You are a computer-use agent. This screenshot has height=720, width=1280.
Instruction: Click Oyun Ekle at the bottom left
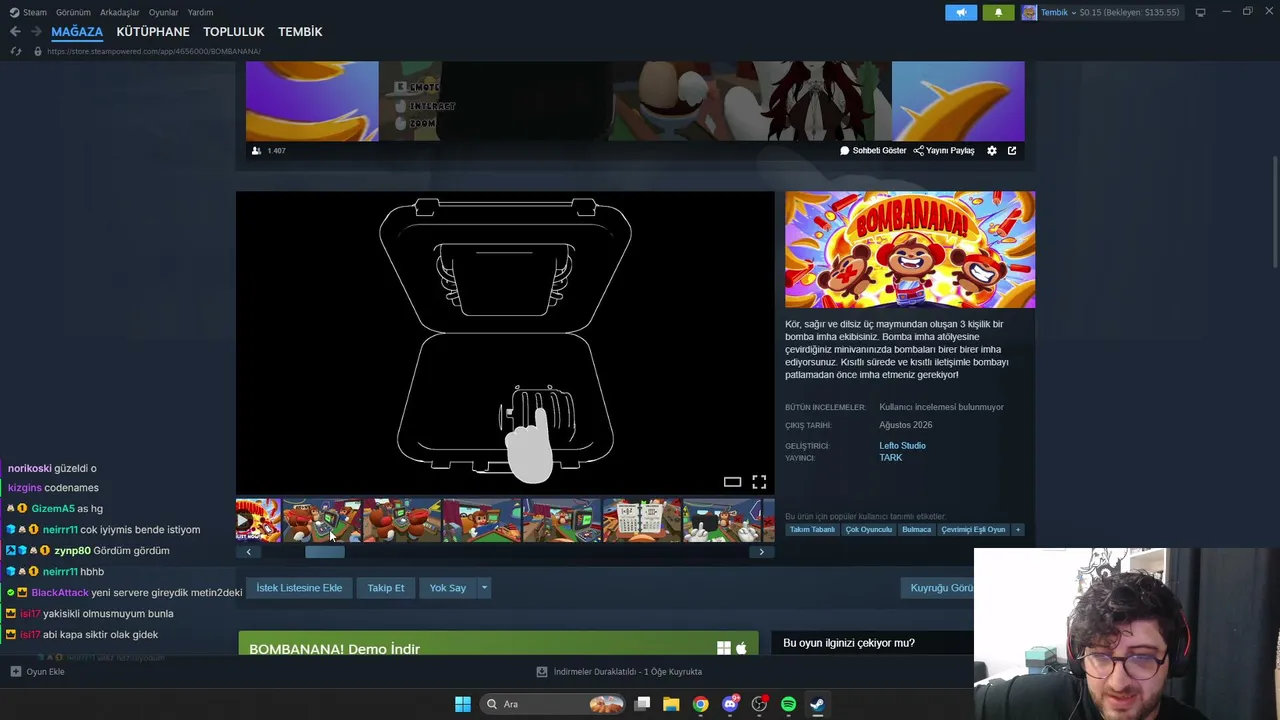37,672
